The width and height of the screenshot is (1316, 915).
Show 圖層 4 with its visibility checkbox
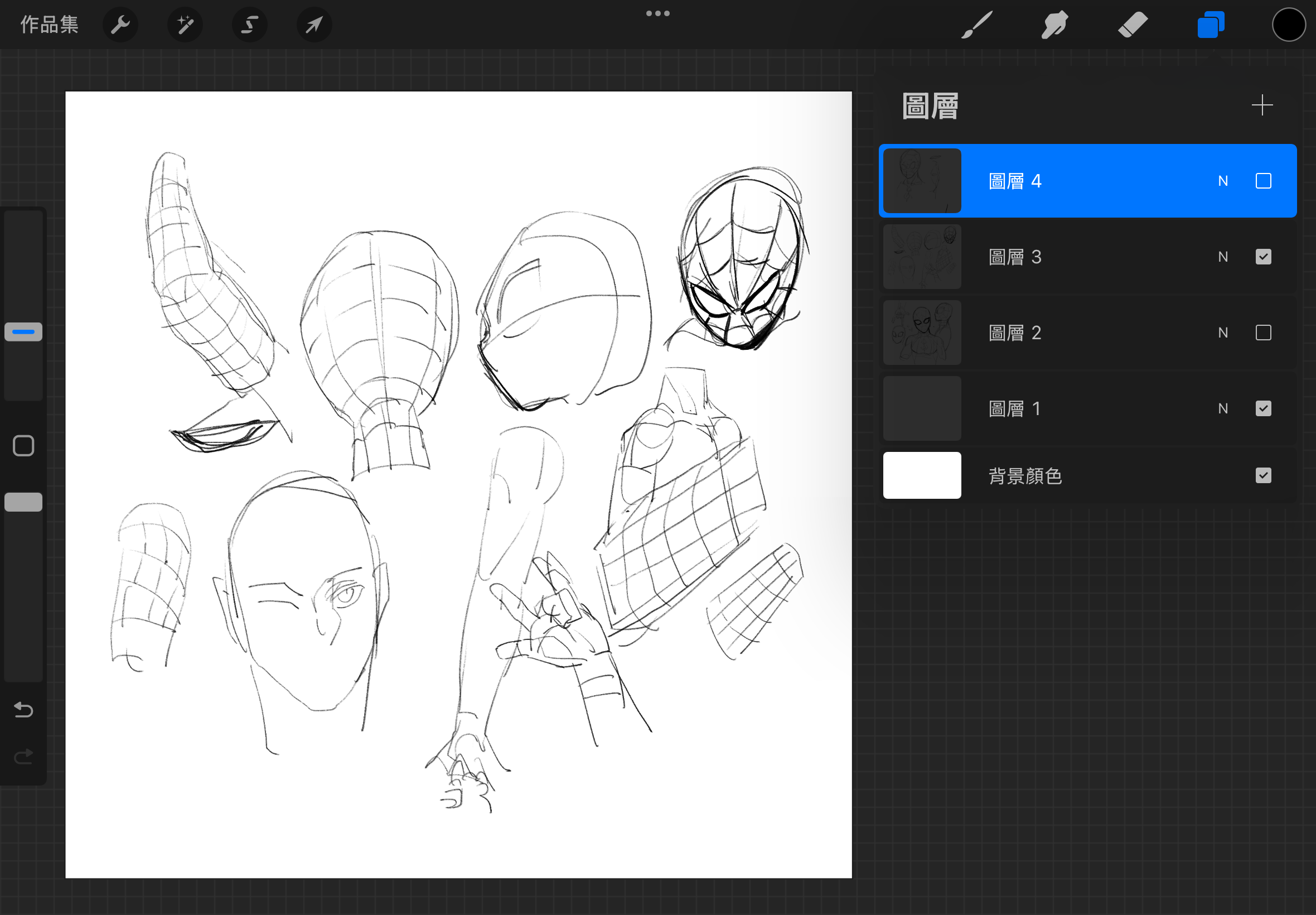pos(1263,181)
